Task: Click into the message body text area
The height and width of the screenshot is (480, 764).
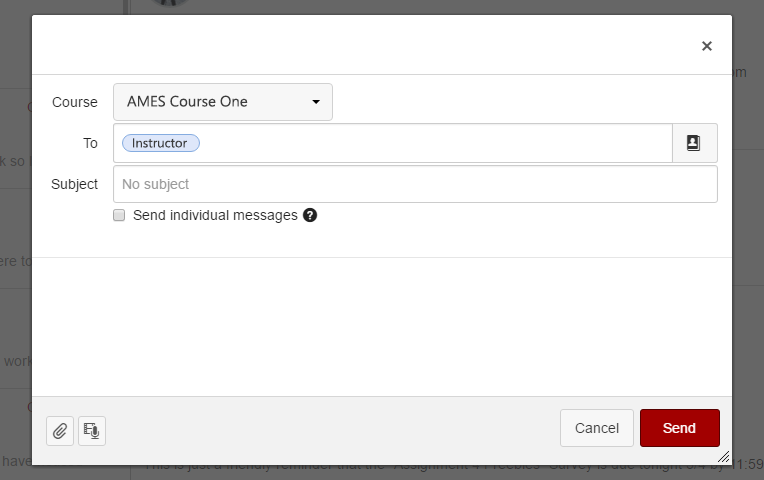Action: click(x=382, y=326)
